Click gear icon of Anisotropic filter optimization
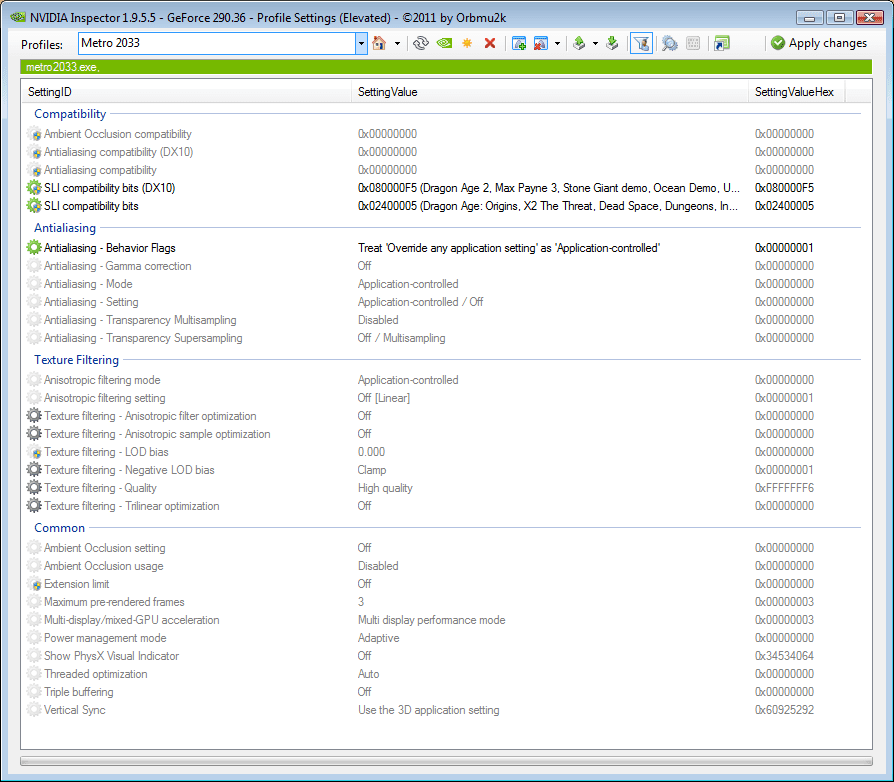 click(x=34, y=416)
